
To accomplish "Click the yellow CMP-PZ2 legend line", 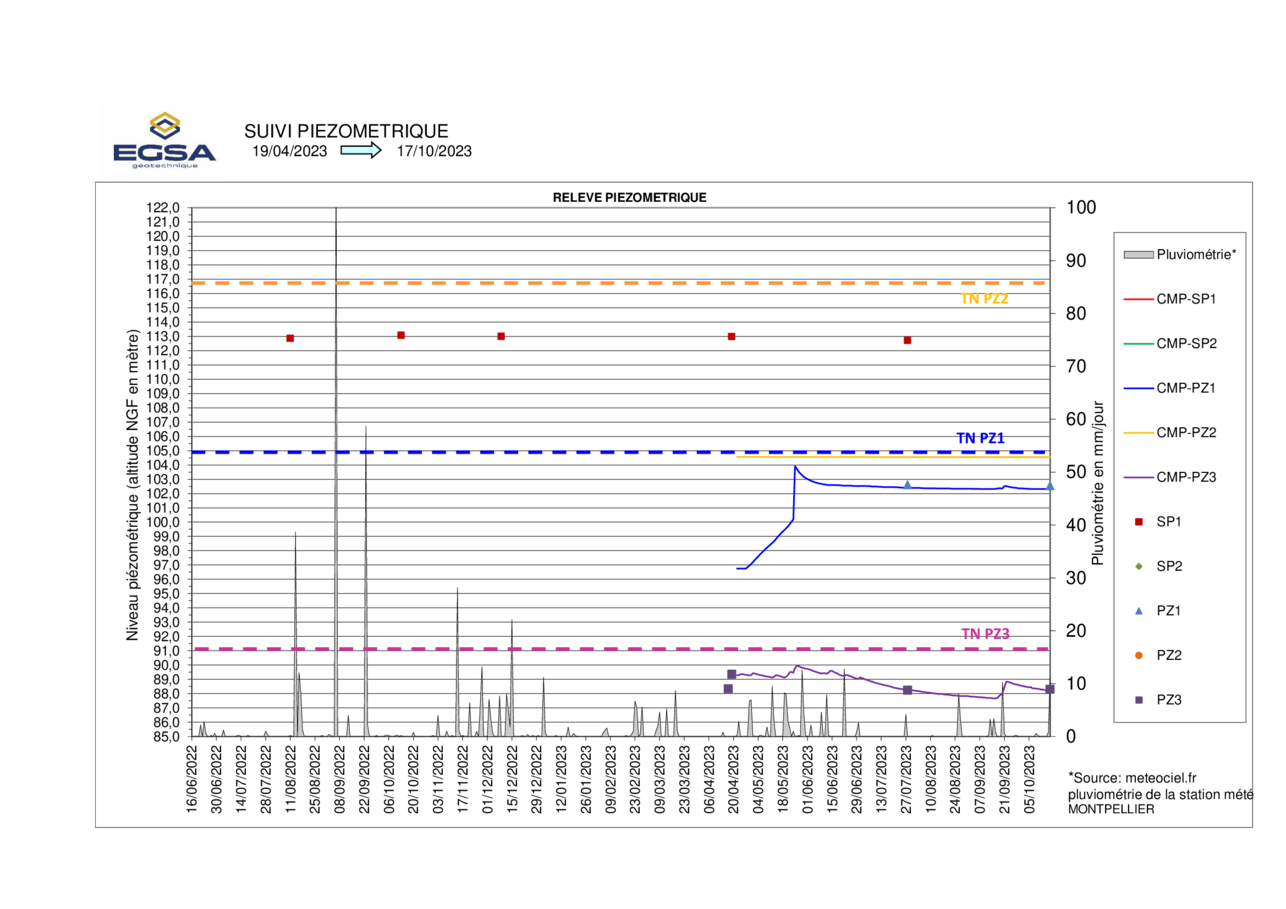I will point(1137,432).
